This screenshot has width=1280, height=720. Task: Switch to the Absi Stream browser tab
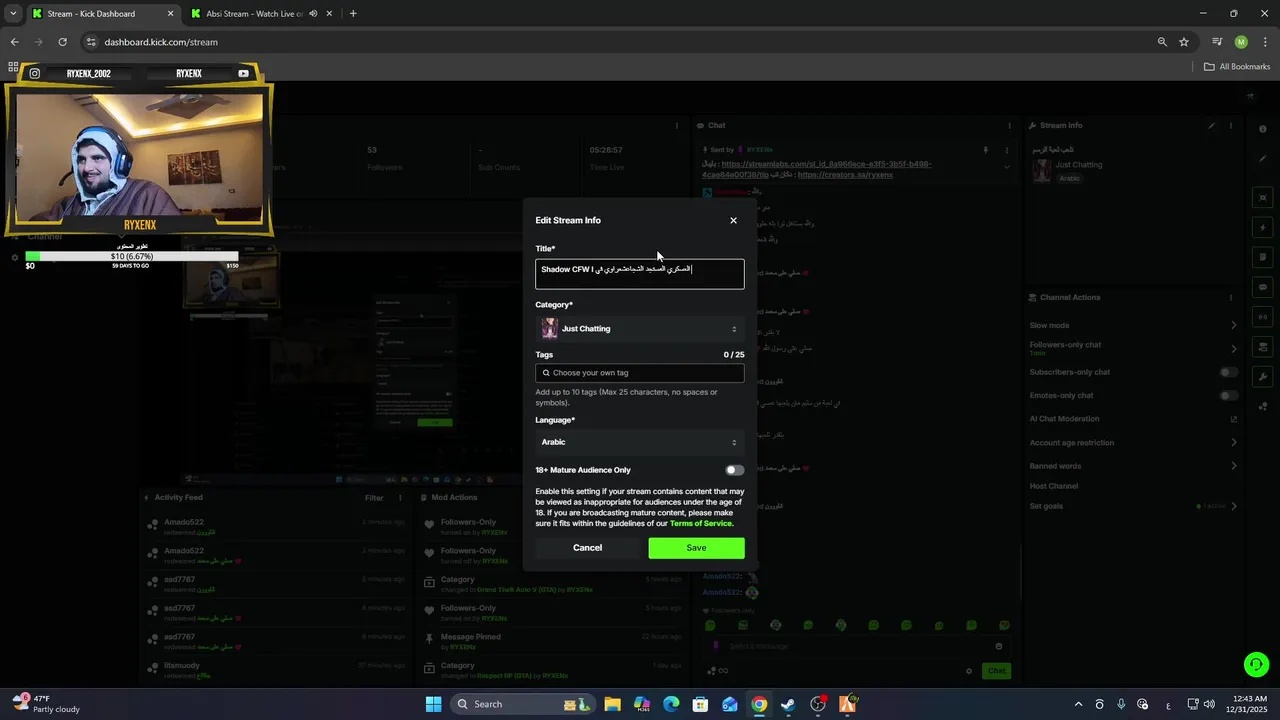pyautogui.click(x=254, y=14)
